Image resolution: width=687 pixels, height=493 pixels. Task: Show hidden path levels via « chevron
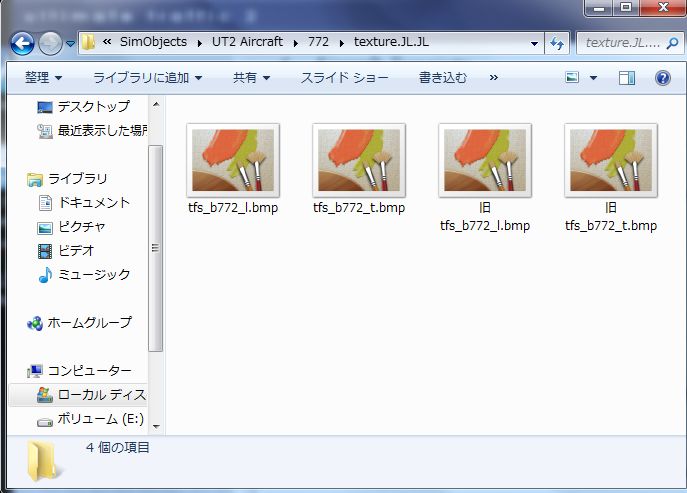click(107, 42)
